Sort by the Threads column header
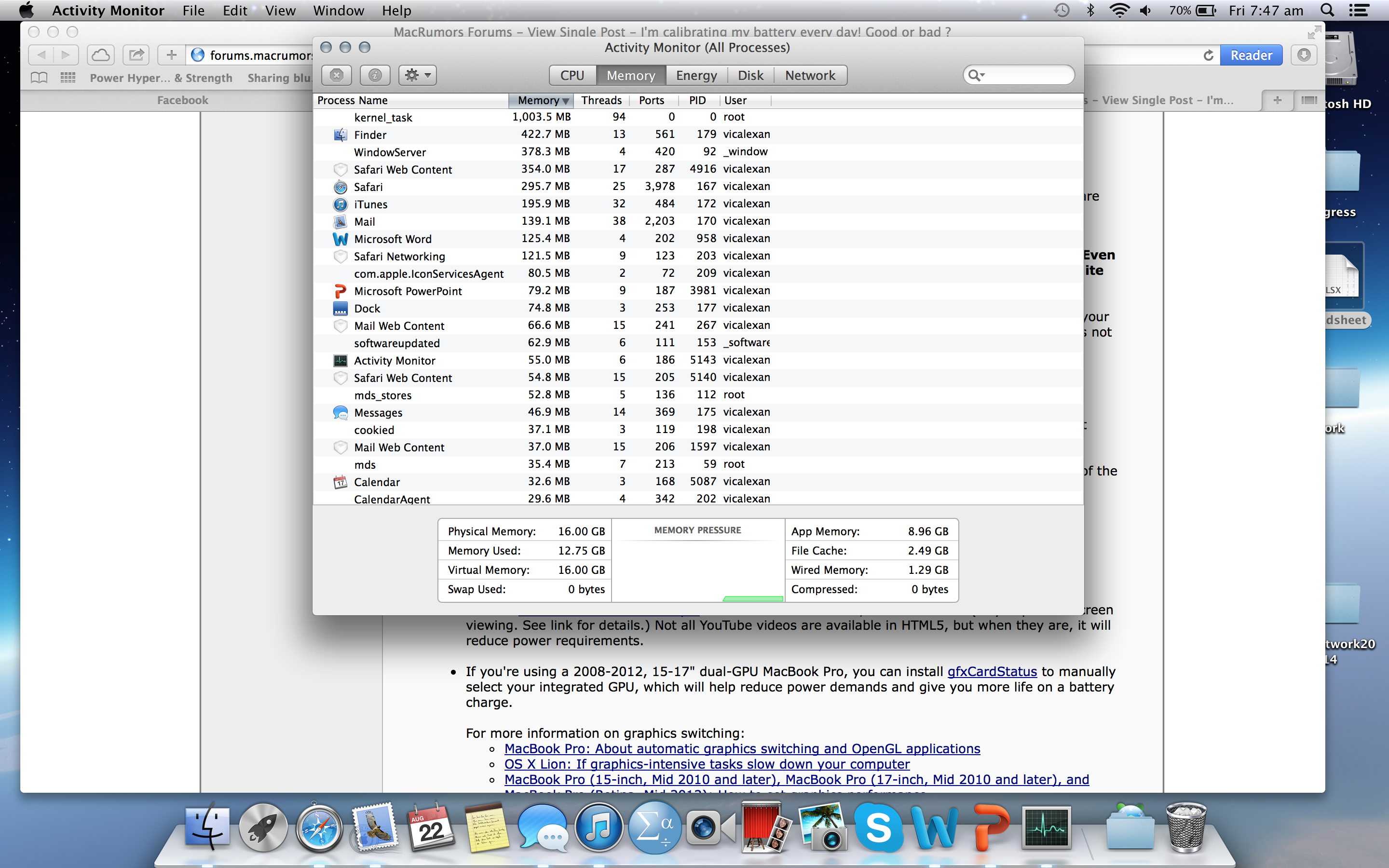Viewport: 1389px width, 868px height. pos(601,100)
